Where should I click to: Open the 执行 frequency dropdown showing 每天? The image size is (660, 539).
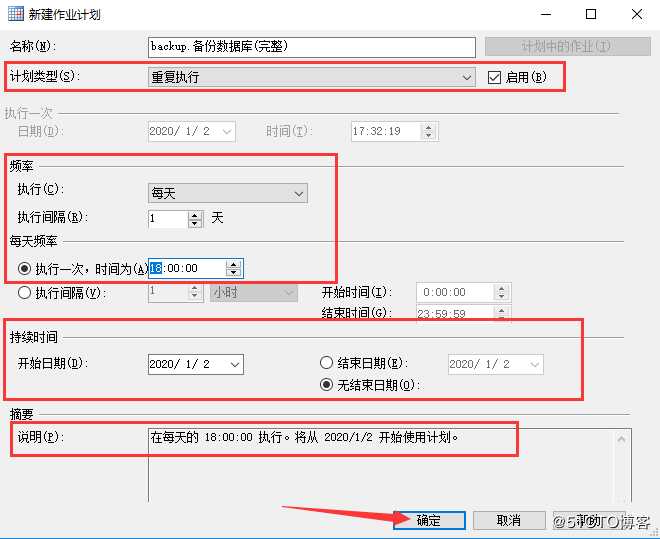228,193
